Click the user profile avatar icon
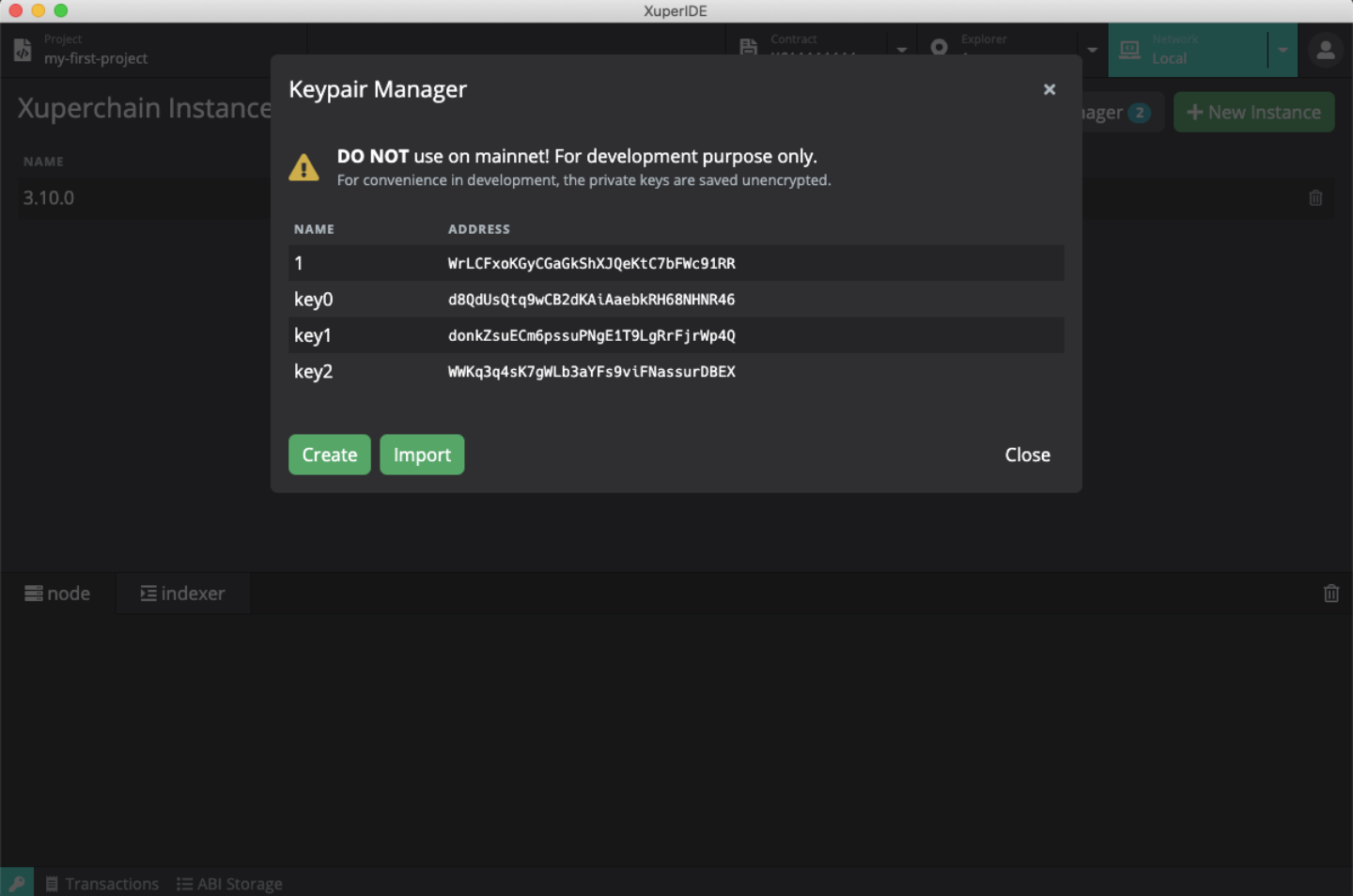 tap(1326, 50)
